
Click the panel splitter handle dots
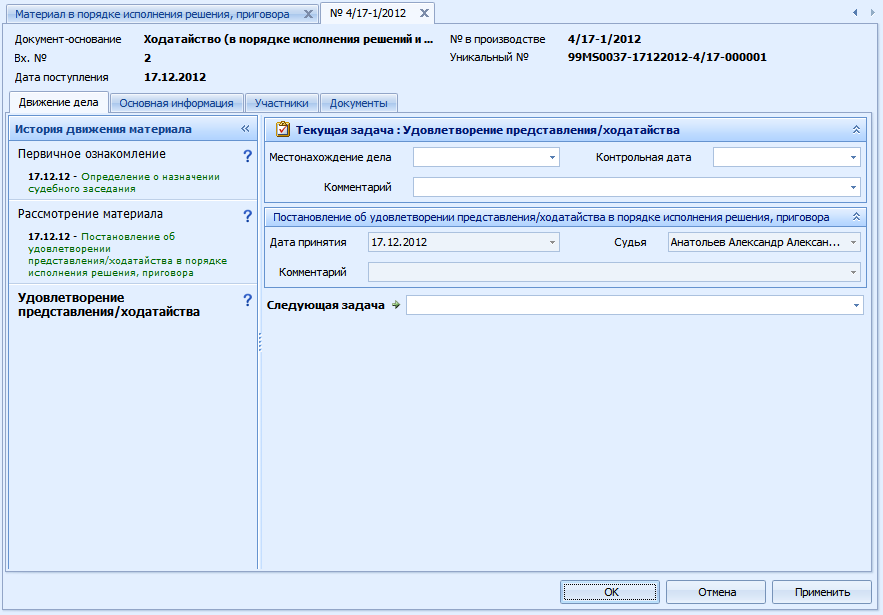(260, 342)
